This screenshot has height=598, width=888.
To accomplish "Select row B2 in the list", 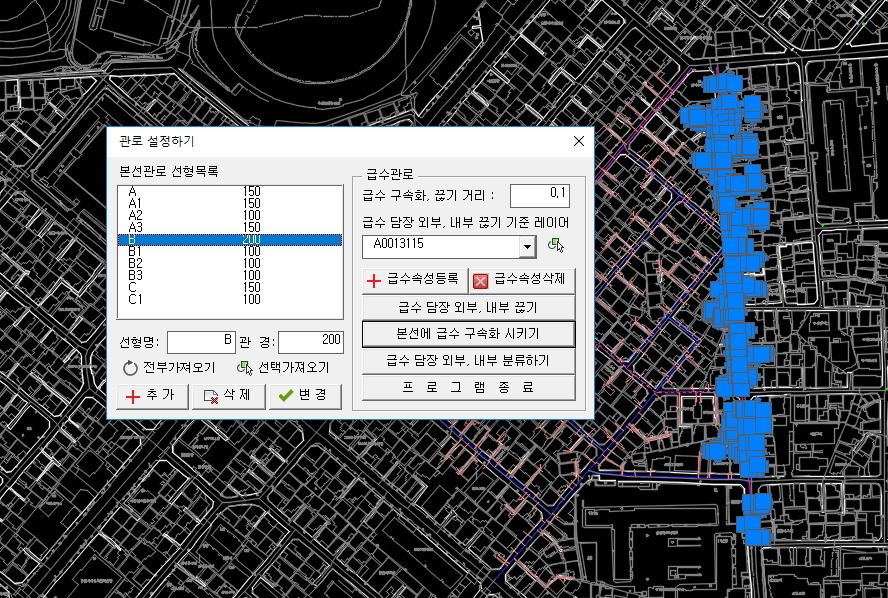I will coord(230,263).
